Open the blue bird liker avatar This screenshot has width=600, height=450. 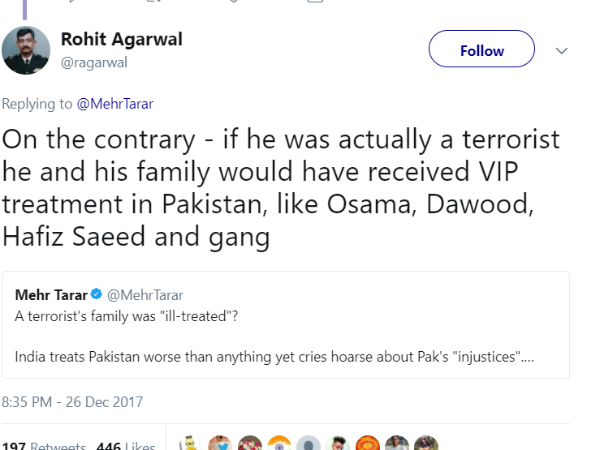click(220, 443)
